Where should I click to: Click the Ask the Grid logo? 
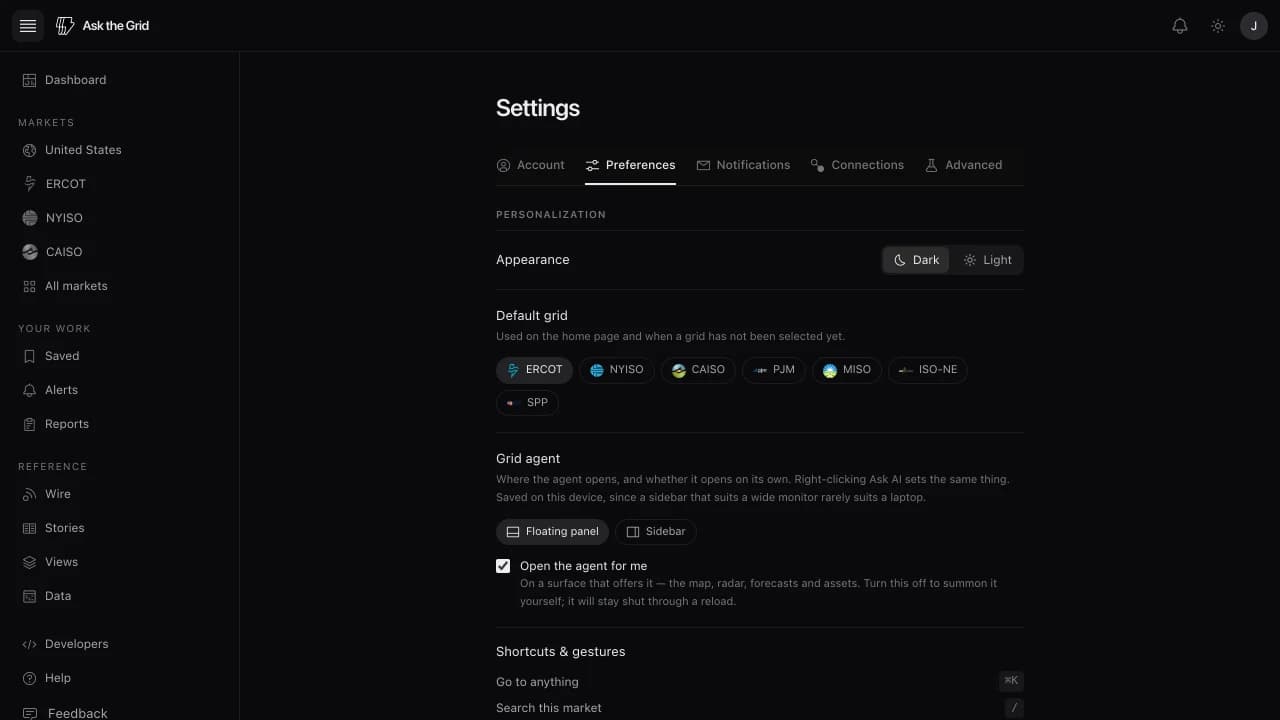coord(102,26)
